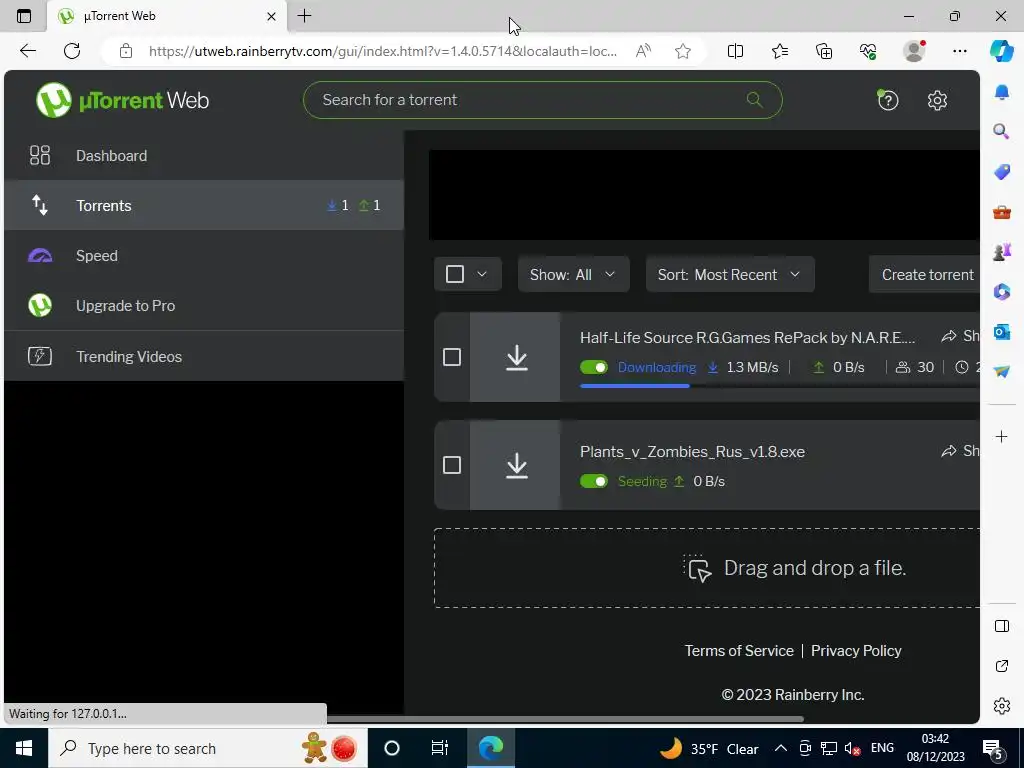Viewport: 1024px width, 768px height.
Task: Check the Half-Life Source torrent checkbox
Action: coord(452,357)
